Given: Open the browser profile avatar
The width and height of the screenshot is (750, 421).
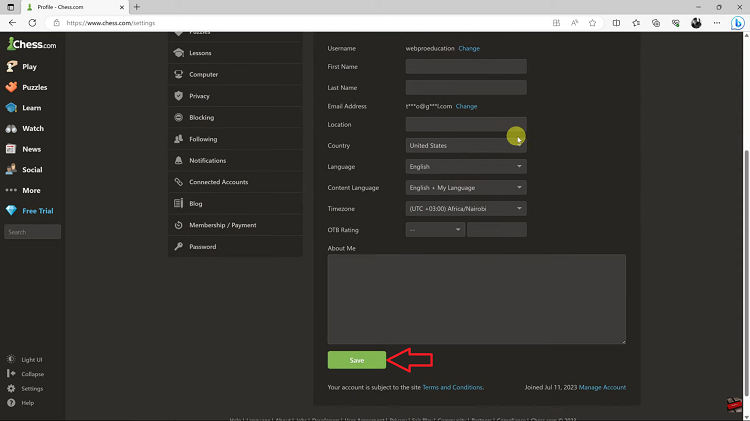Looking at the screenshot, I should pyautogui.click(x=696, y=23).
